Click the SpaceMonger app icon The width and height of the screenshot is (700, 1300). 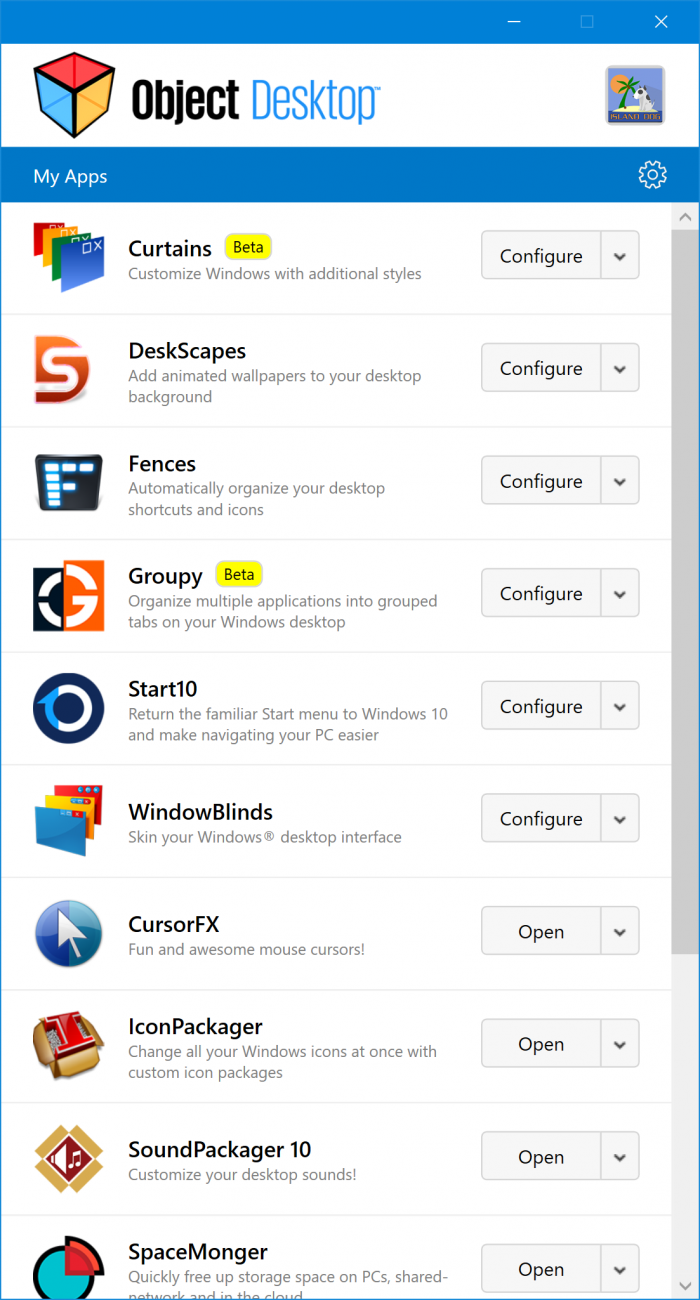pyautogui.click(x=69, y=1266)
